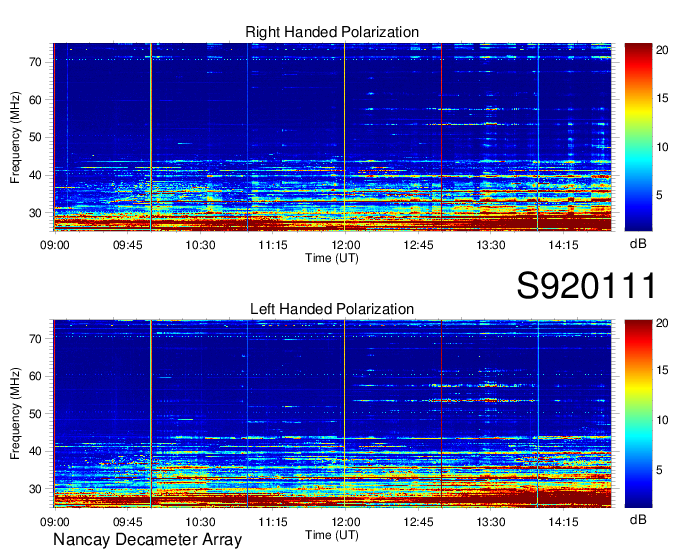Click the bottom plot's 'Frequency (MHz)' axis label
This screenshot has height=552, width=680.
pyautogui.click(x=15, y=413)
